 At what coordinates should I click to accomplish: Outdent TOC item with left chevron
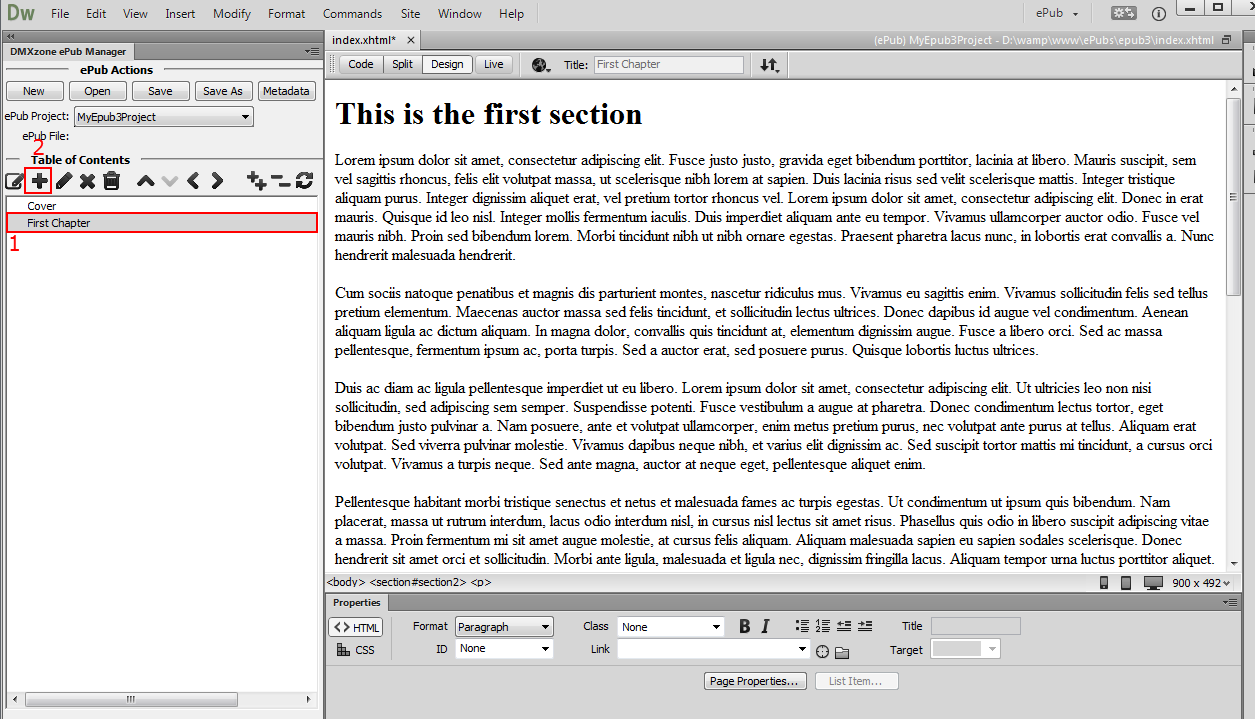[194, 181]
